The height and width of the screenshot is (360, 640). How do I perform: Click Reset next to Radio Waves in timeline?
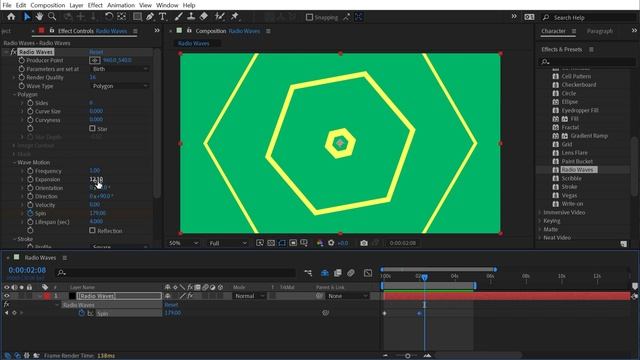[x=171, y=305]
